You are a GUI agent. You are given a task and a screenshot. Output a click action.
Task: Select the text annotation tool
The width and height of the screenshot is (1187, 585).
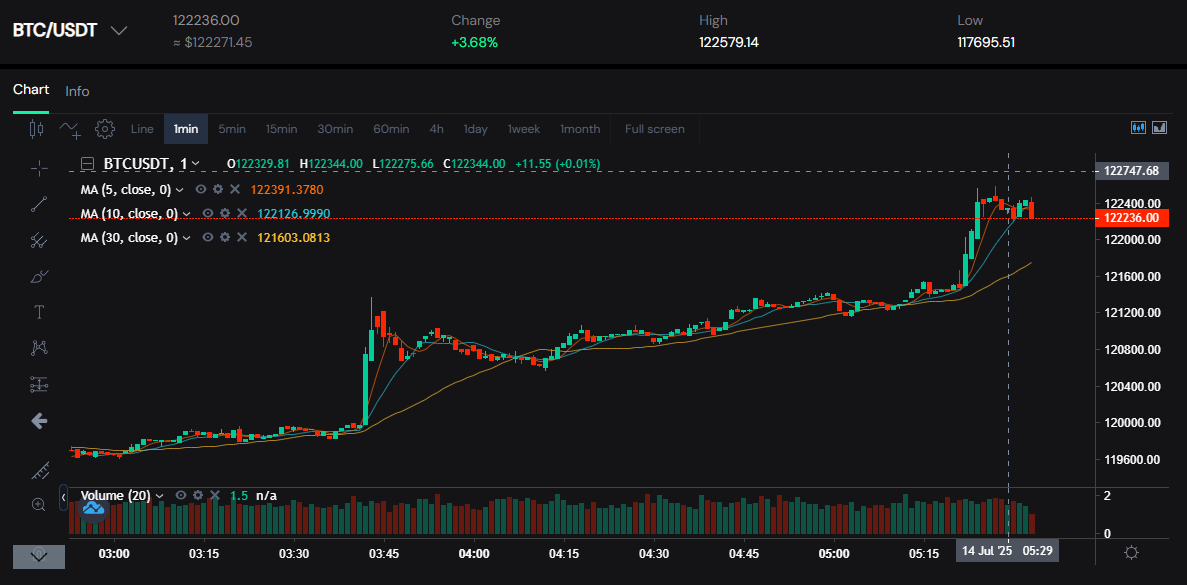pos(39,312)
